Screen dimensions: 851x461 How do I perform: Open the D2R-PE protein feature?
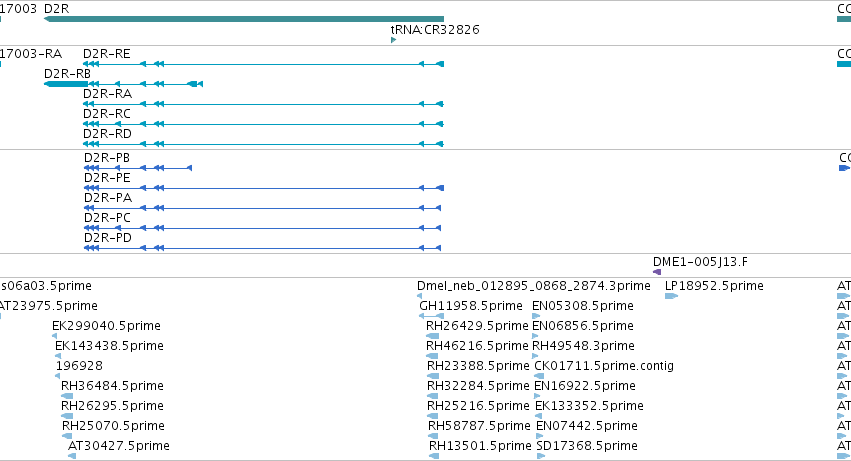pos(264,188)
